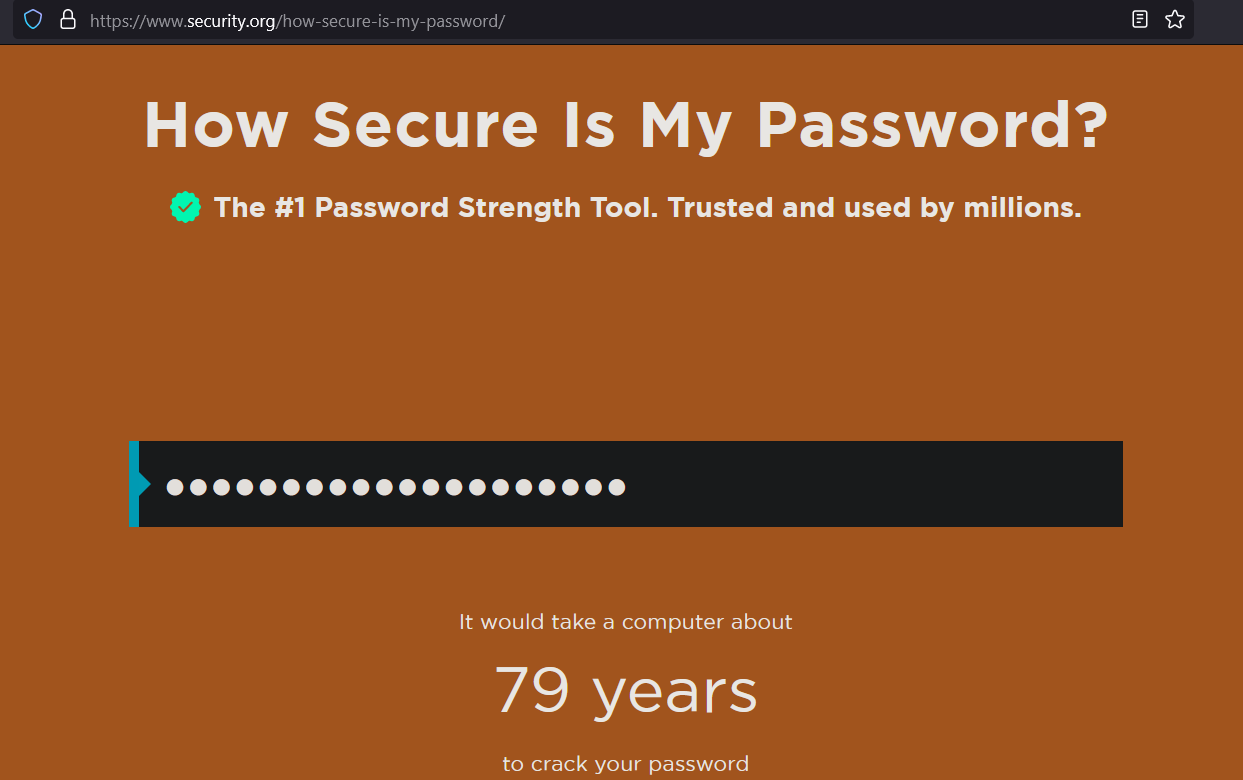Open the tracking protection shield icon

click(x=33, y=19)
